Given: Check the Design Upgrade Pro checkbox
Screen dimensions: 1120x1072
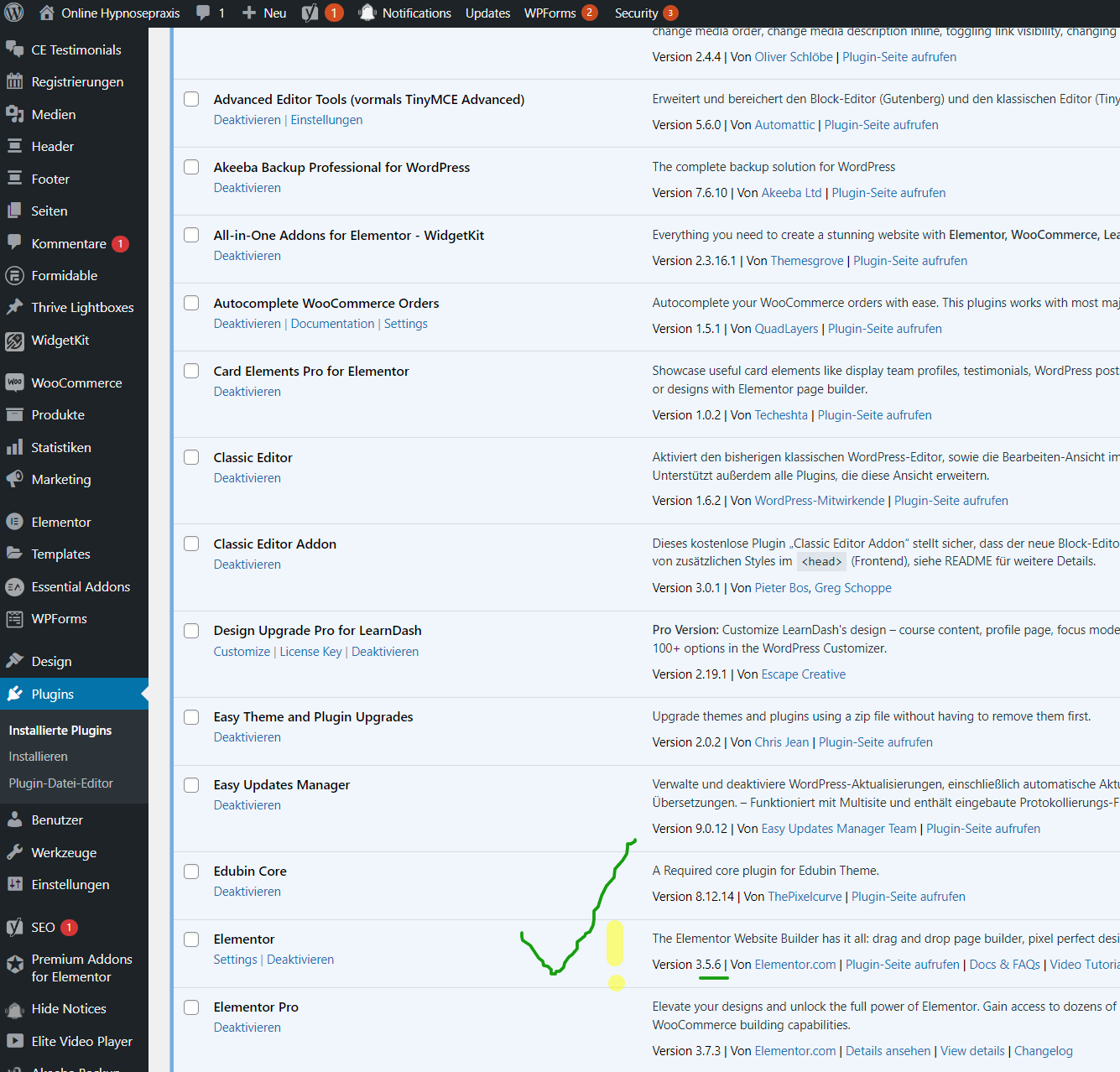Looking at the screenshot, I should click(x=191, y=630).
